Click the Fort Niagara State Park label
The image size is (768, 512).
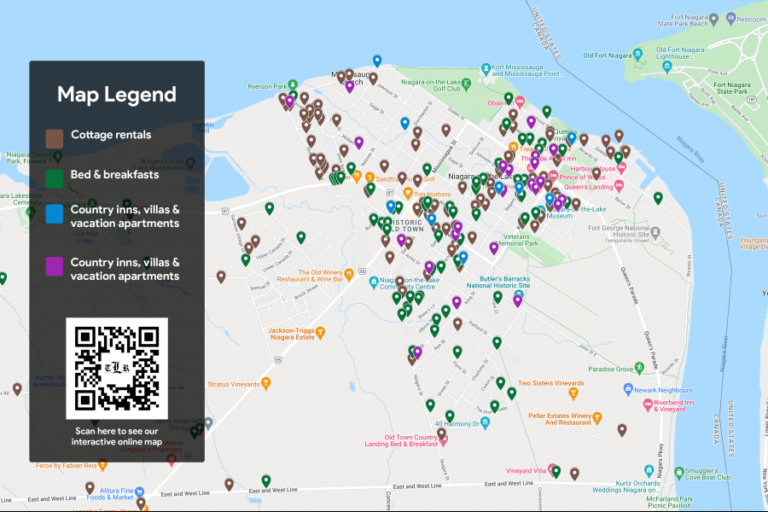tap(732, 88)
